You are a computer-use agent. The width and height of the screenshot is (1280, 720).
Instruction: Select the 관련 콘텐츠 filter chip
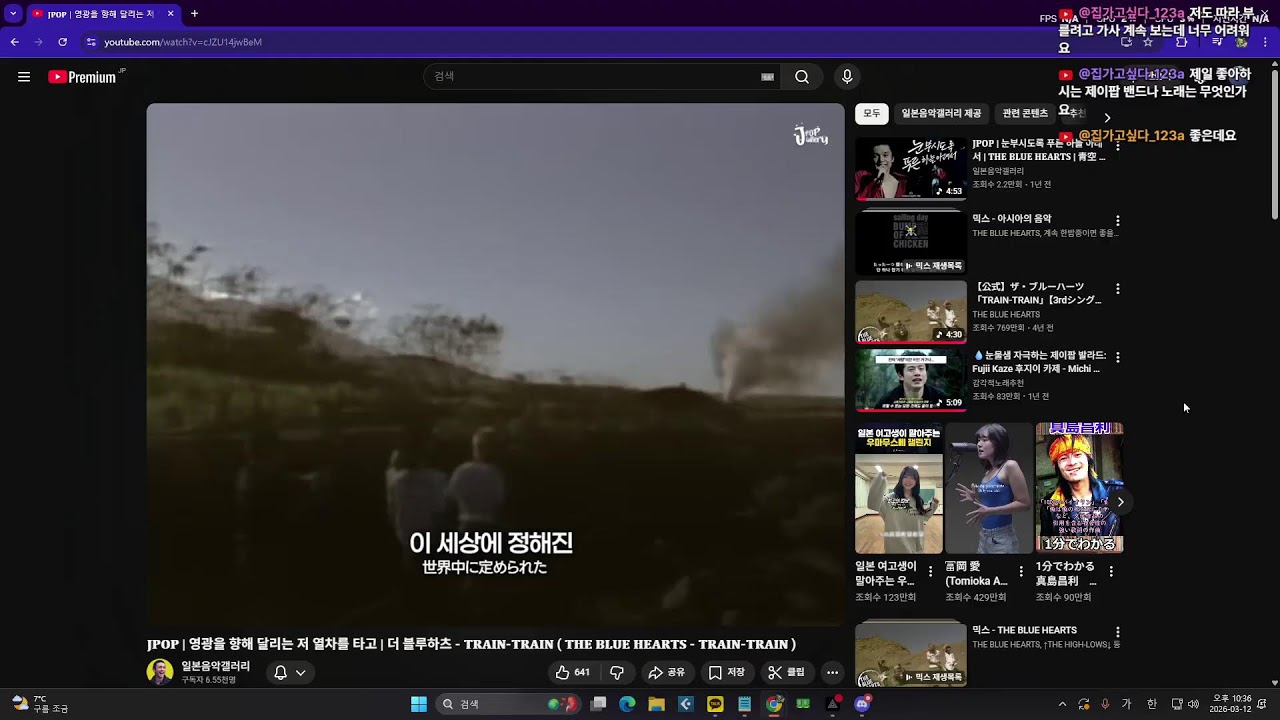click(x=1025, y=114)
